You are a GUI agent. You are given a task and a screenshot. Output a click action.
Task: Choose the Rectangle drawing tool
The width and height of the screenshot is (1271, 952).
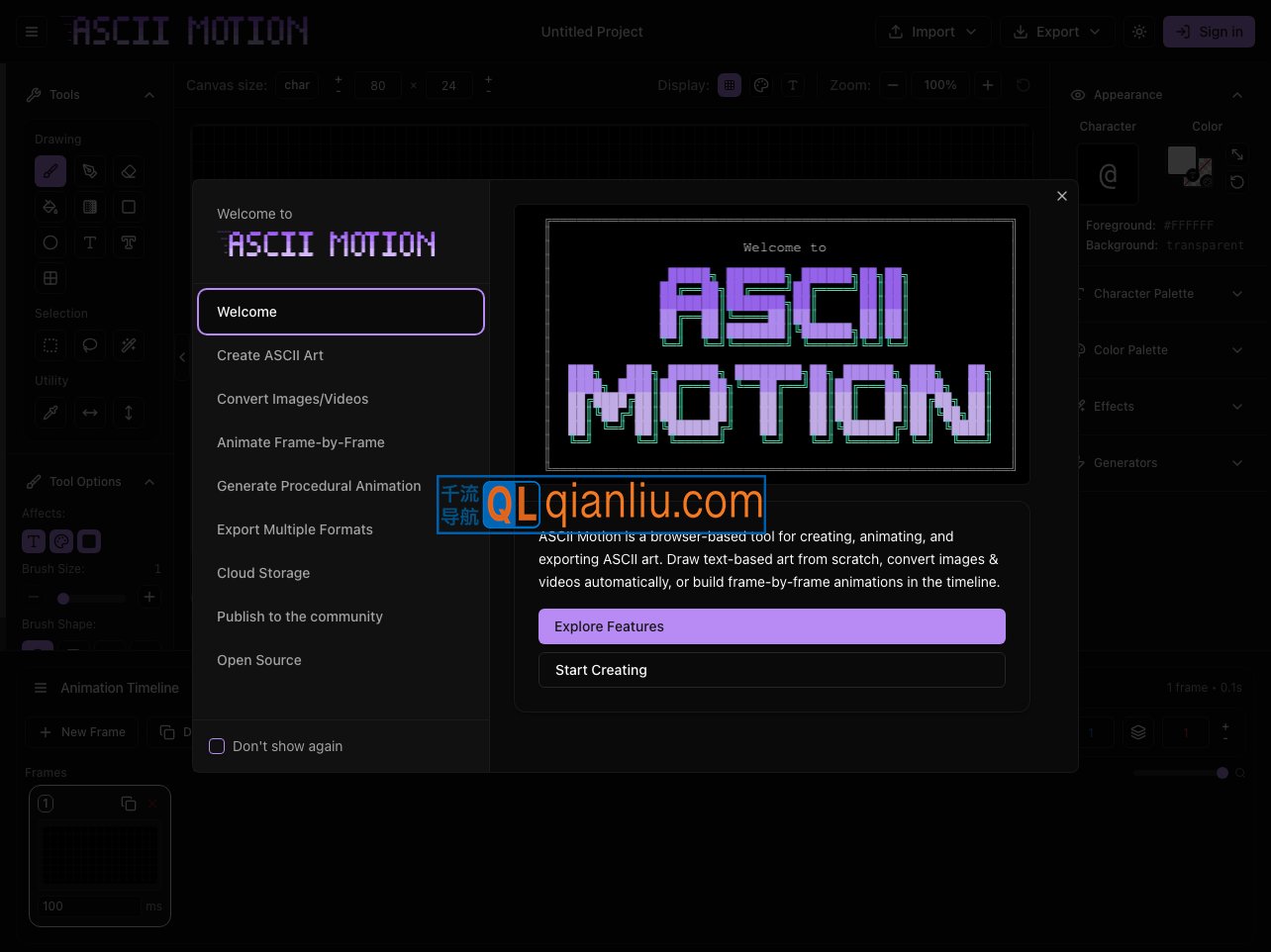pyautogui.click(x=129, y=207)
